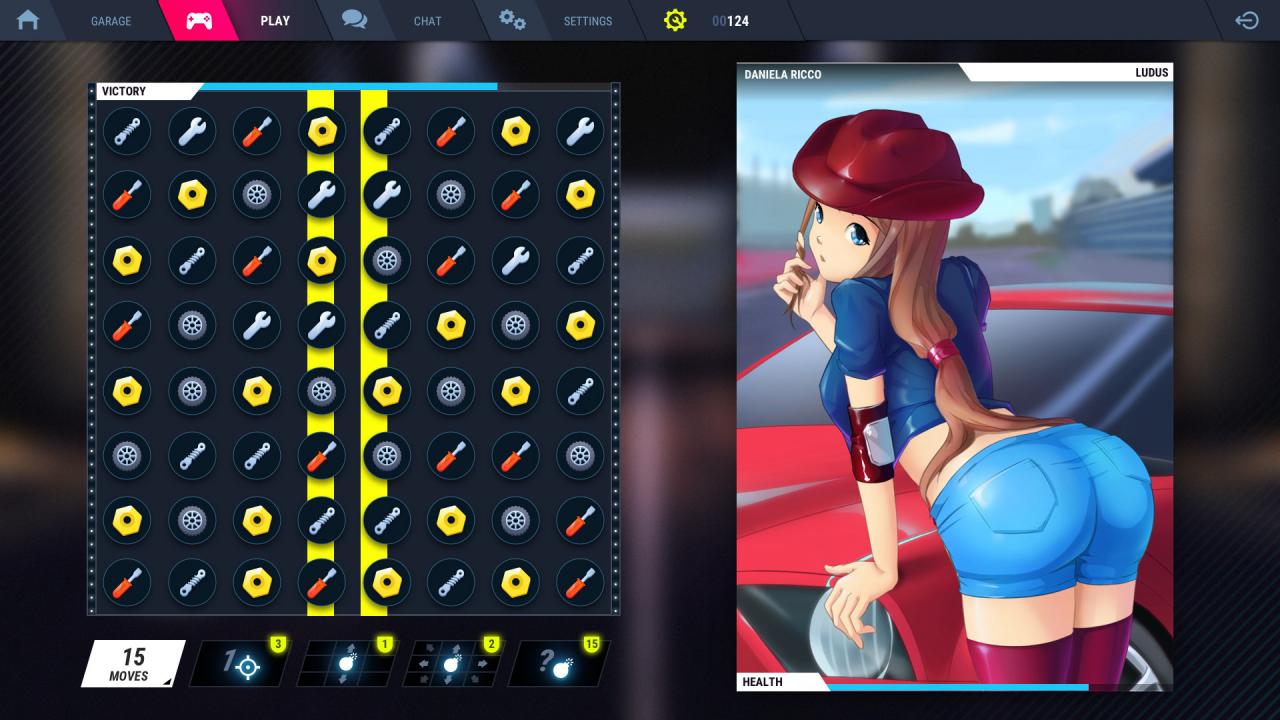Select a screwdriver tile on the board
The height and width of the screenshot is (720, 1280).
pos(127,195)
